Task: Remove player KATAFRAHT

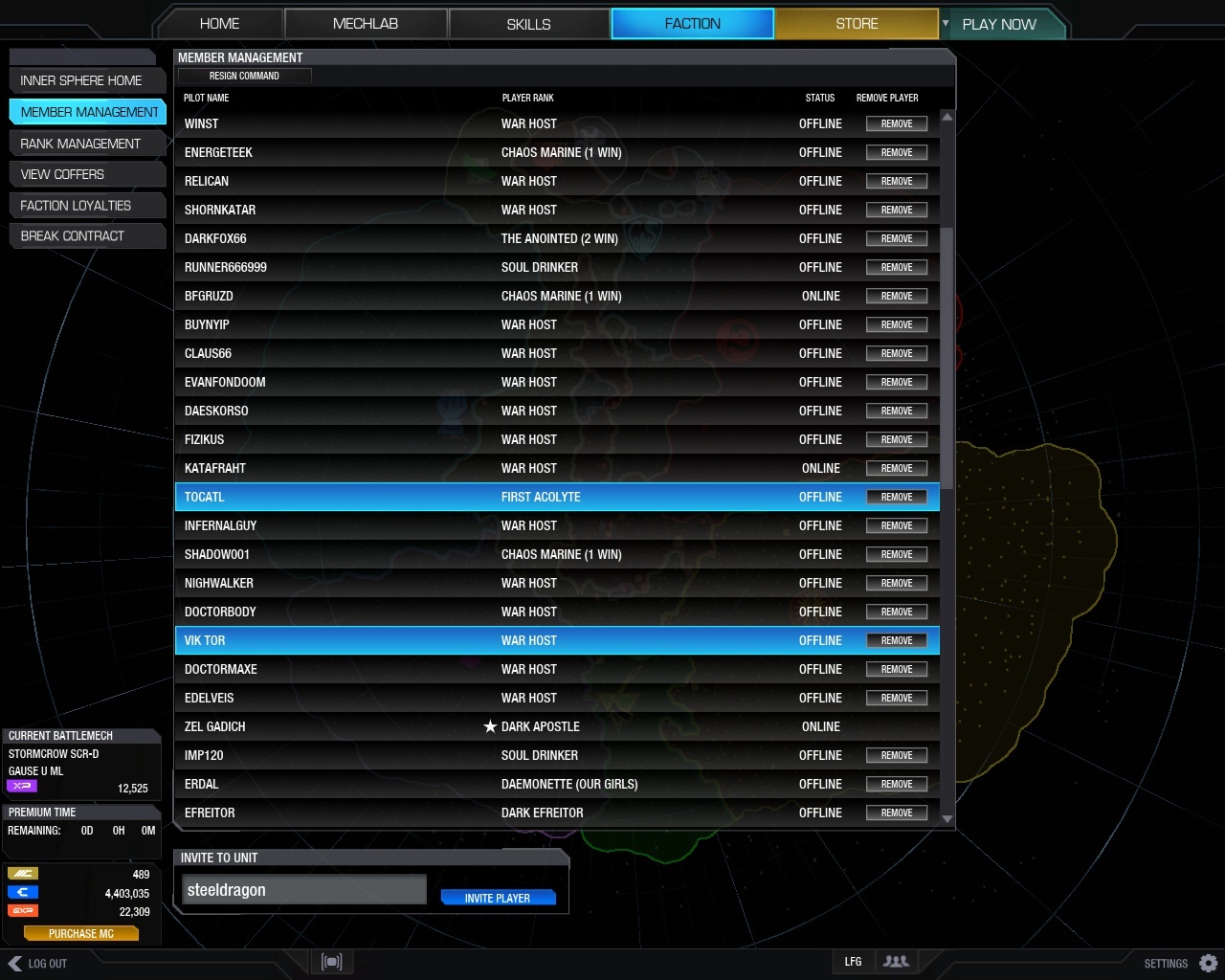Action: [897, 468]
